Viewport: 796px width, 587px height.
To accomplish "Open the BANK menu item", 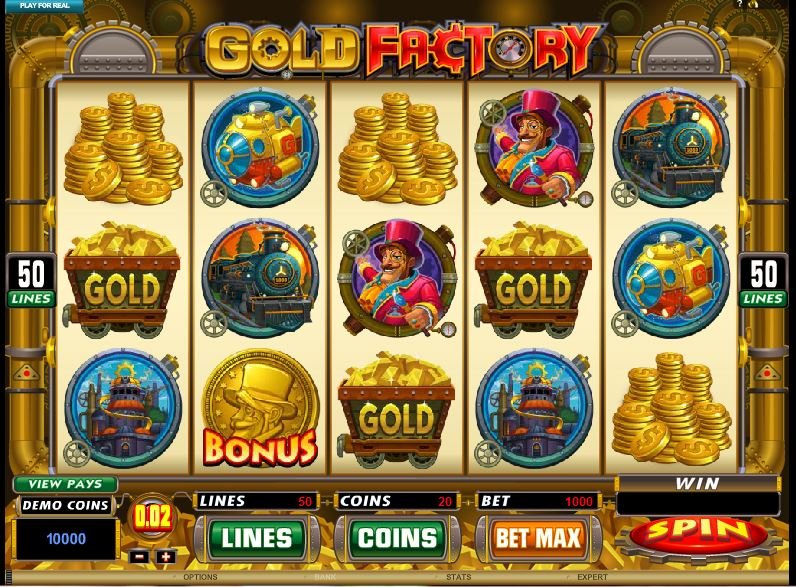I will [325, 577].
